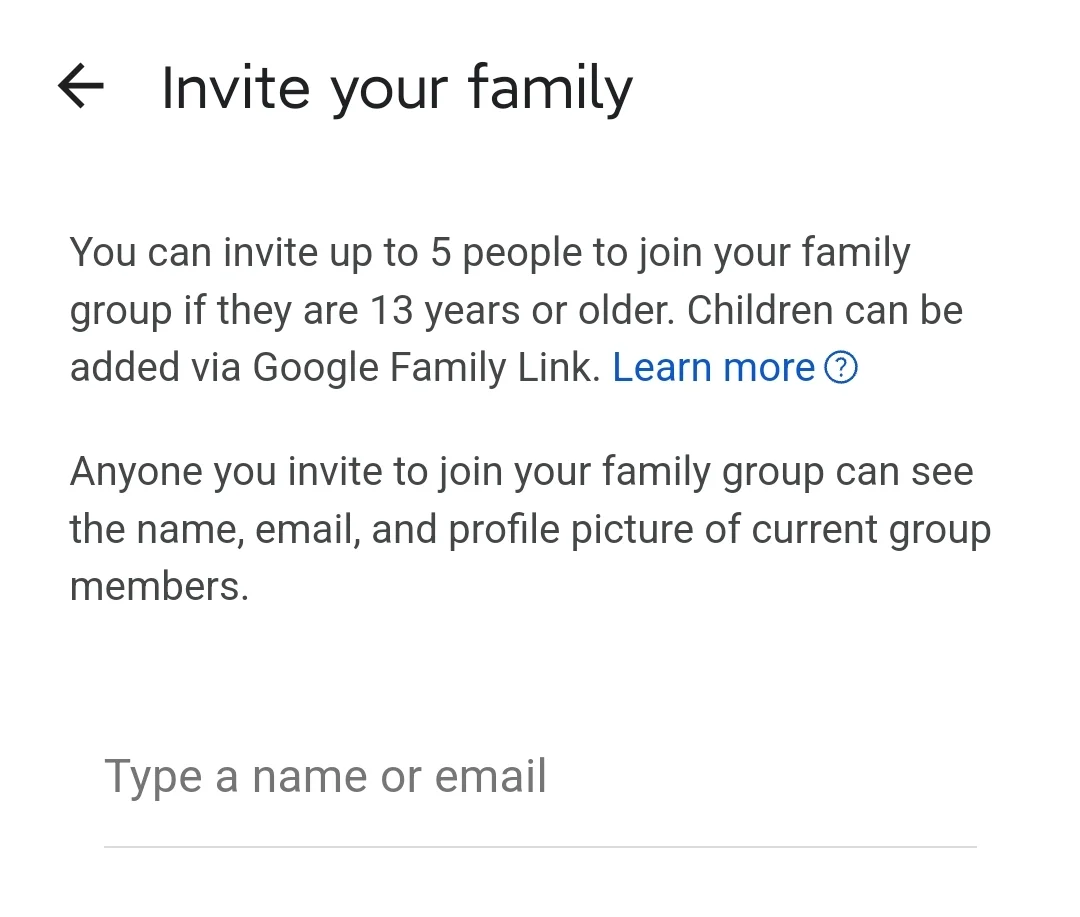Tap the word 'family' in the header
1080x917 pixels.
pyautogui.click(x=550, y=88)
